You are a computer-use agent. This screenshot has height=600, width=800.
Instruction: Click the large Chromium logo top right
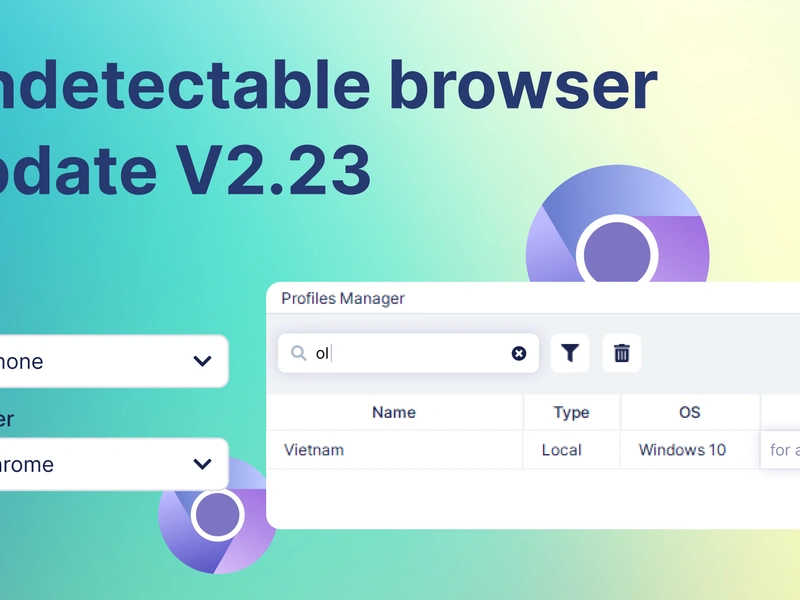pyautogui.click(x=617, y=223)
